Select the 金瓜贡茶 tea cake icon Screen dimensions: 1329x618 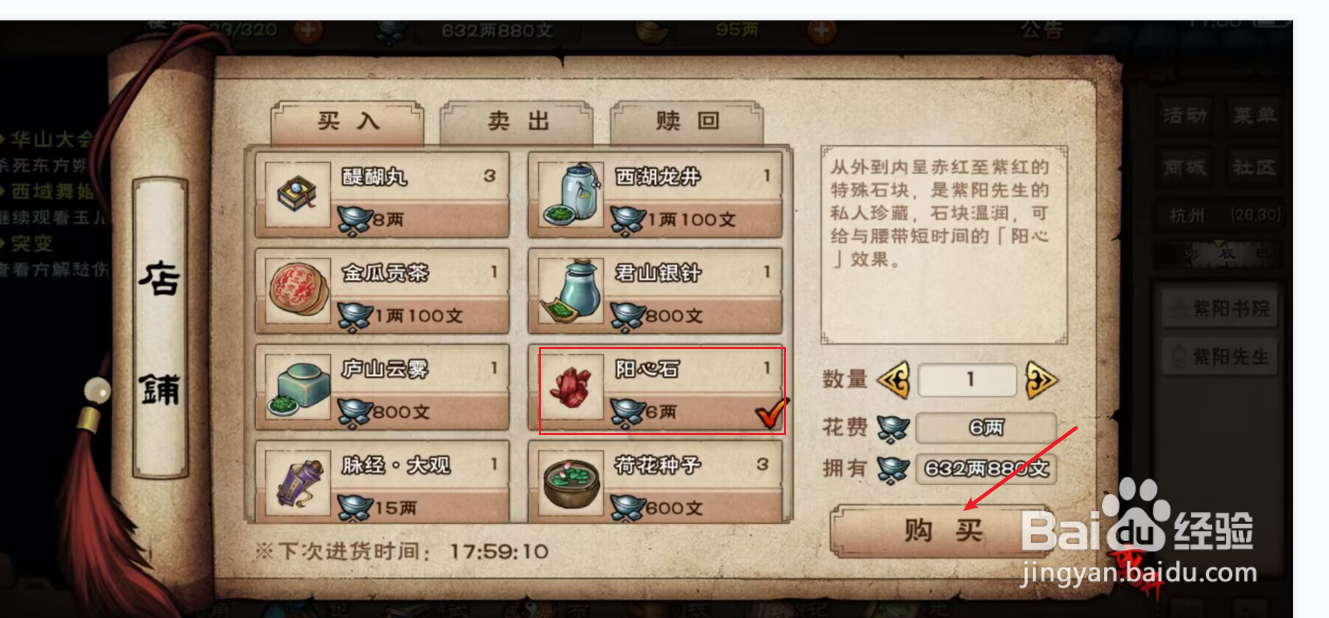pos(298,291)
